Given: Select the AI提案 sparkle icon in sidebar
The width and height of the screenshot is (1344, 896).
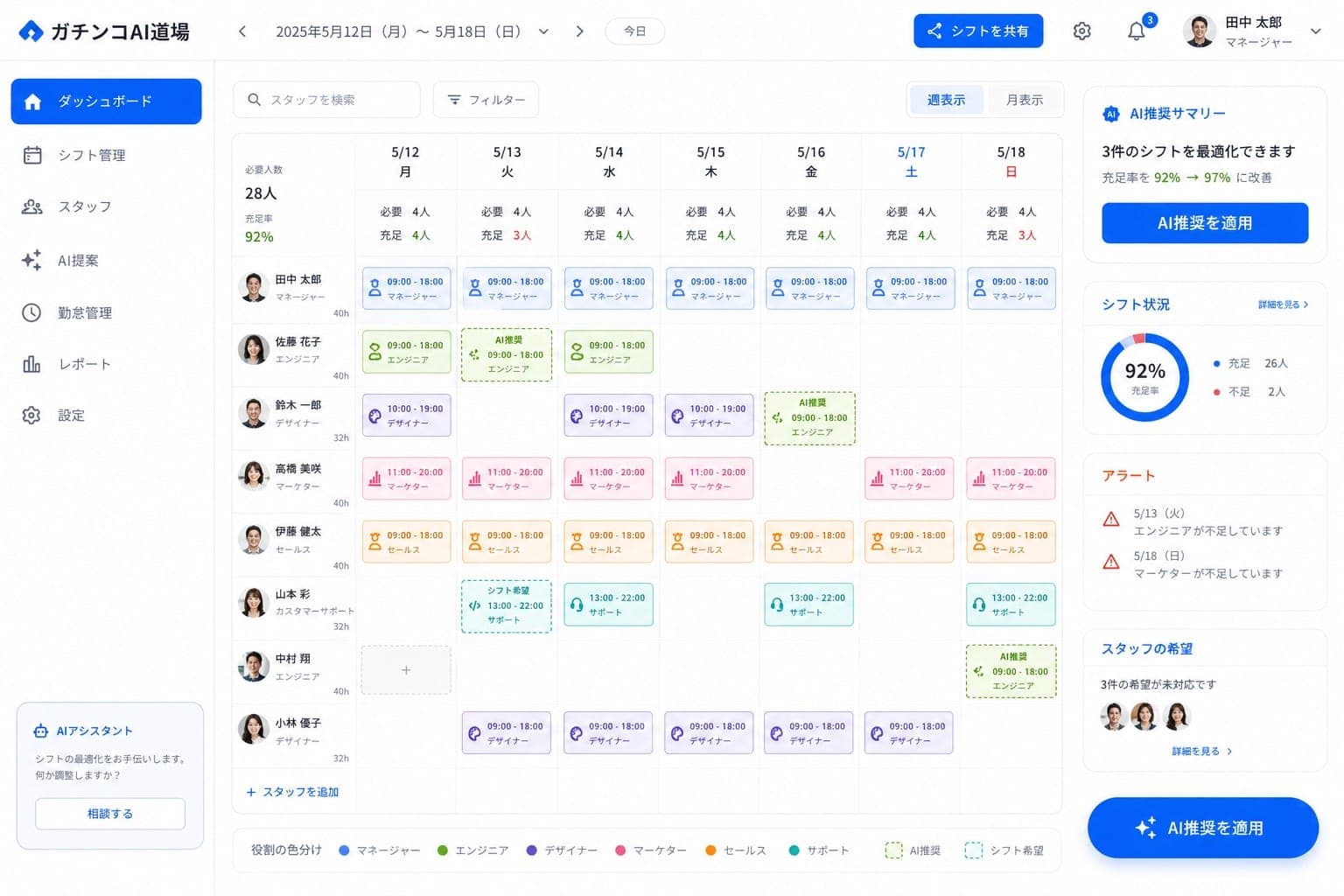Looking at the screenshot, I should click(32, 260).
